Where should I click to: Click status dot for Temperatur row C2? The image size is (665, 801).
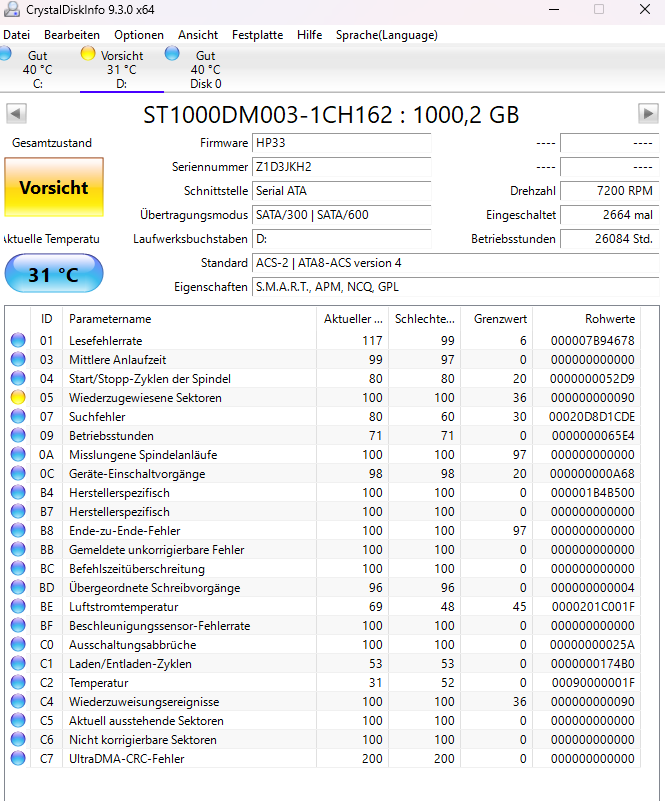(x=18, y=682)
